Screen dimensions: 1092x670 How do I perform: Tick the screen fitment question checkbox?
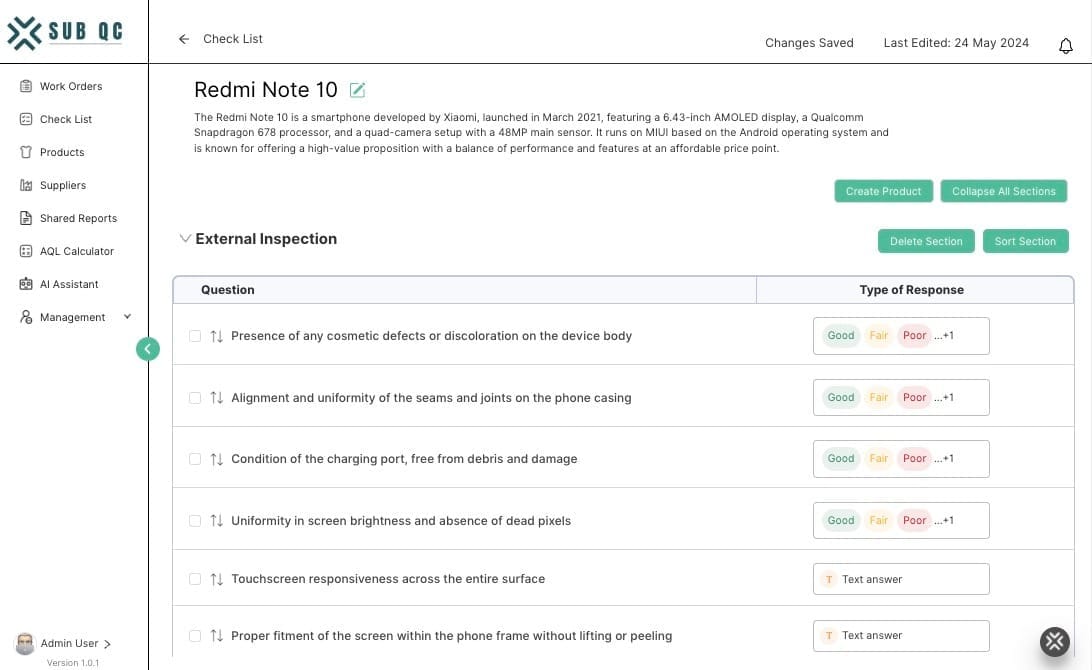click(195, 636)
